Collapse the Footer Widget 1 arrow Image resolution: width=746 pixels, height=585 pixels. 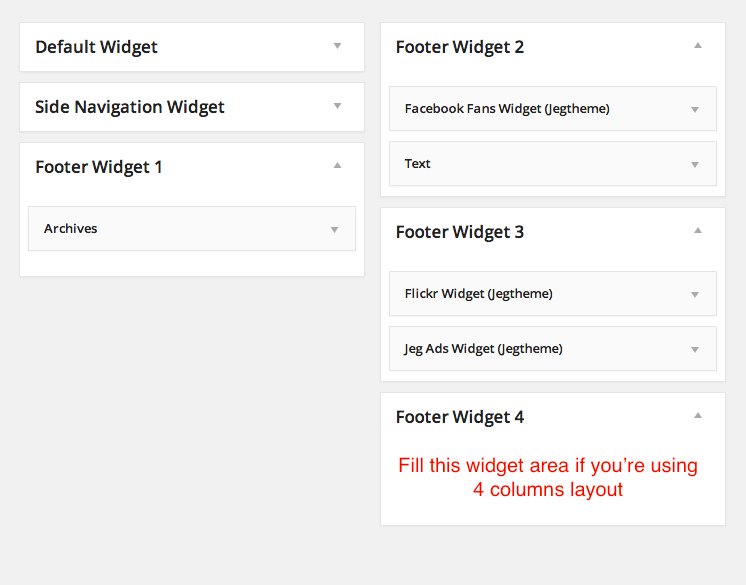[x=337, y=165]
